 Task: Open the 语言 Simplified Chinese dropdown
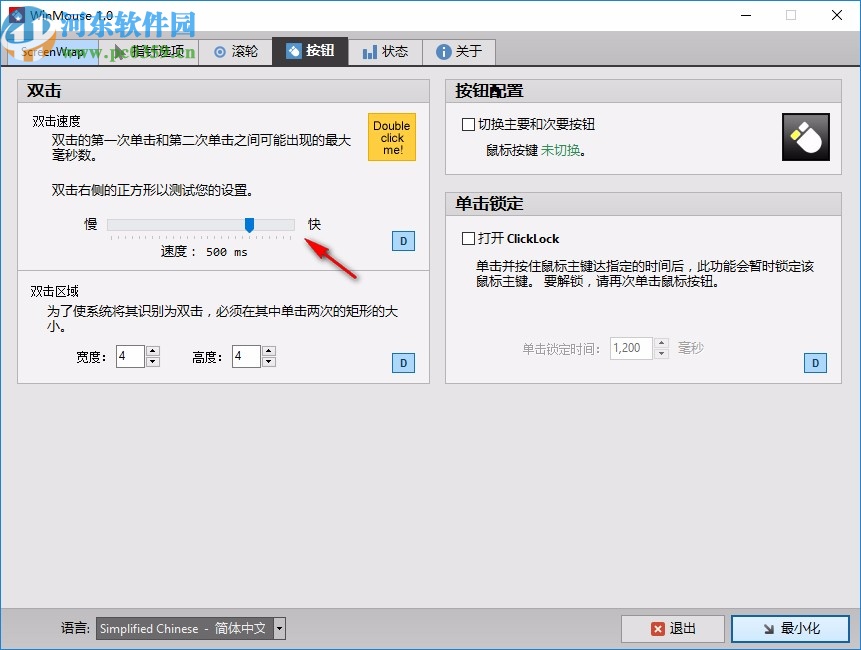click(x=191, y=629)
